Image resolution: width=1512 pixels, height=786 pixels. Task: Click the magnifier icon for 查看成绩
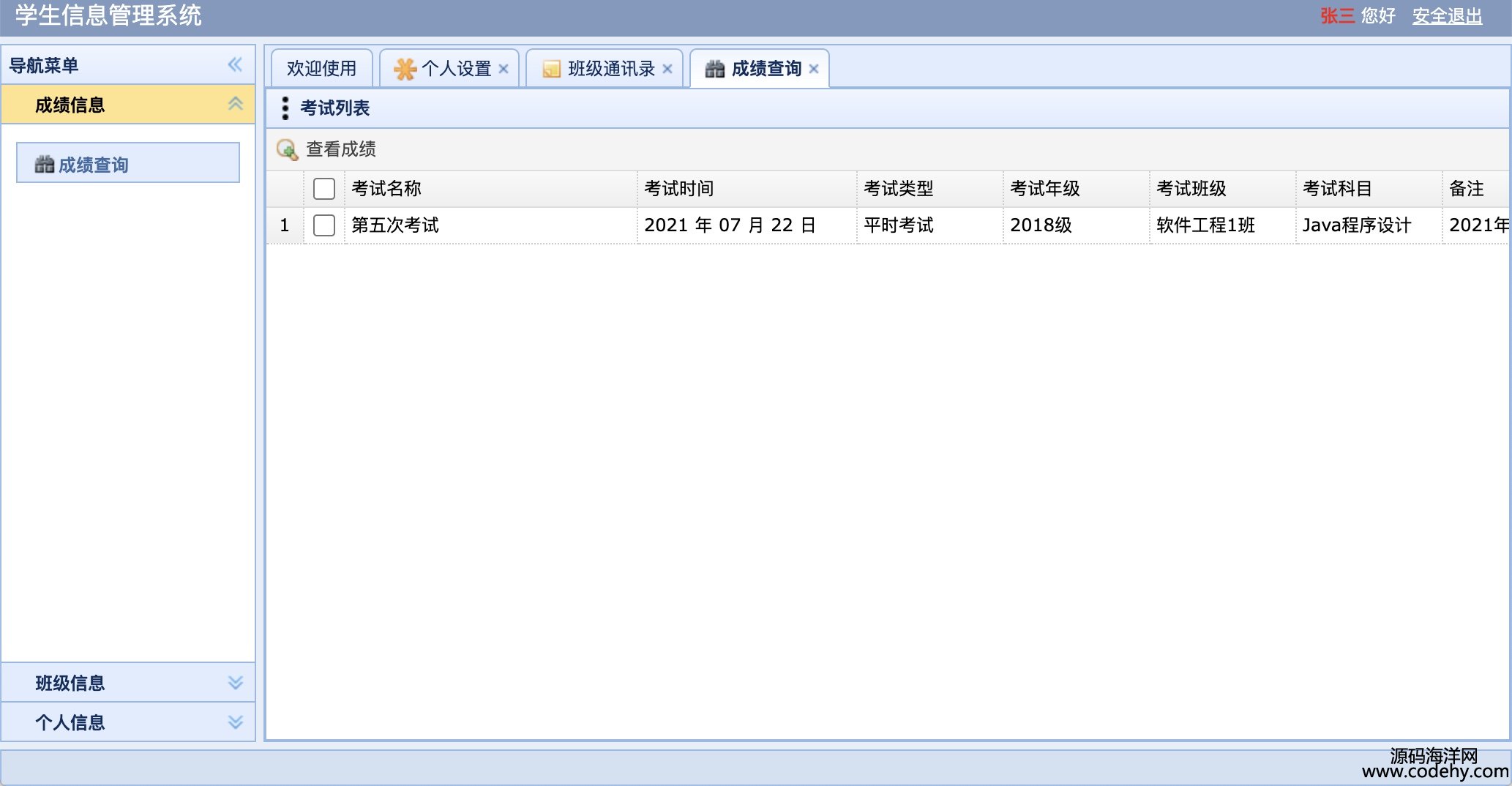287,149
